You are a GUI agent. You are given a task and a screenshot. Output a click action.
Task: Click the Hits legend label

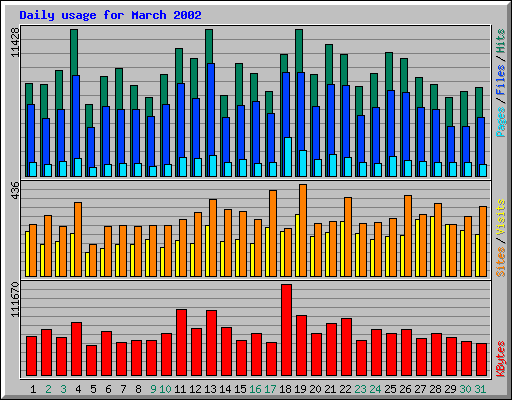click(x=501, y=41)
